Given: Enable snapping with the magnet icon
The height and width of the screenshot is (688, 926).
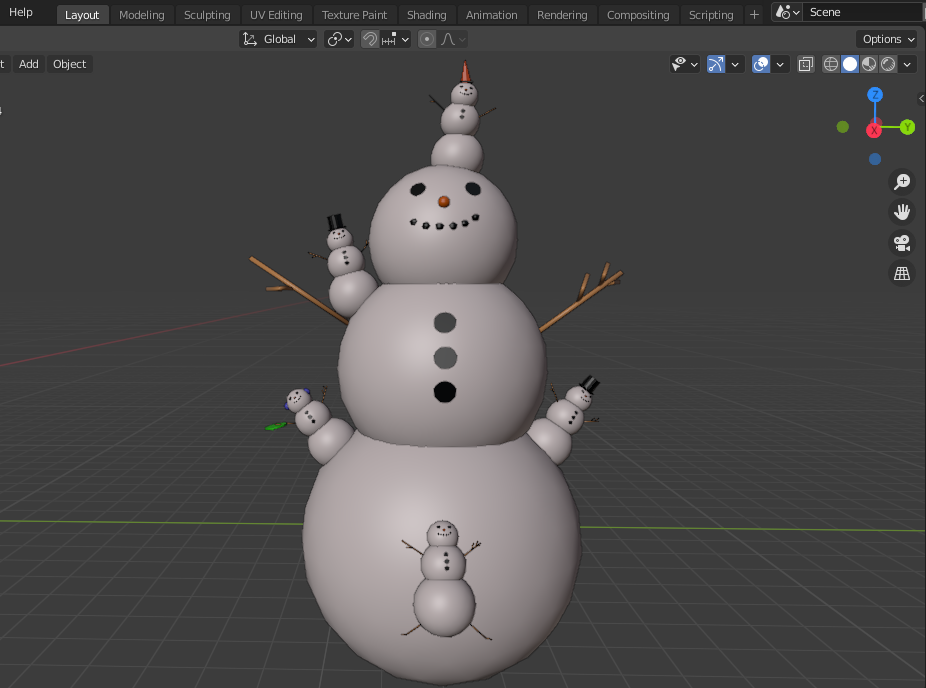Looking at the screenshot, I should click(369, 38).
